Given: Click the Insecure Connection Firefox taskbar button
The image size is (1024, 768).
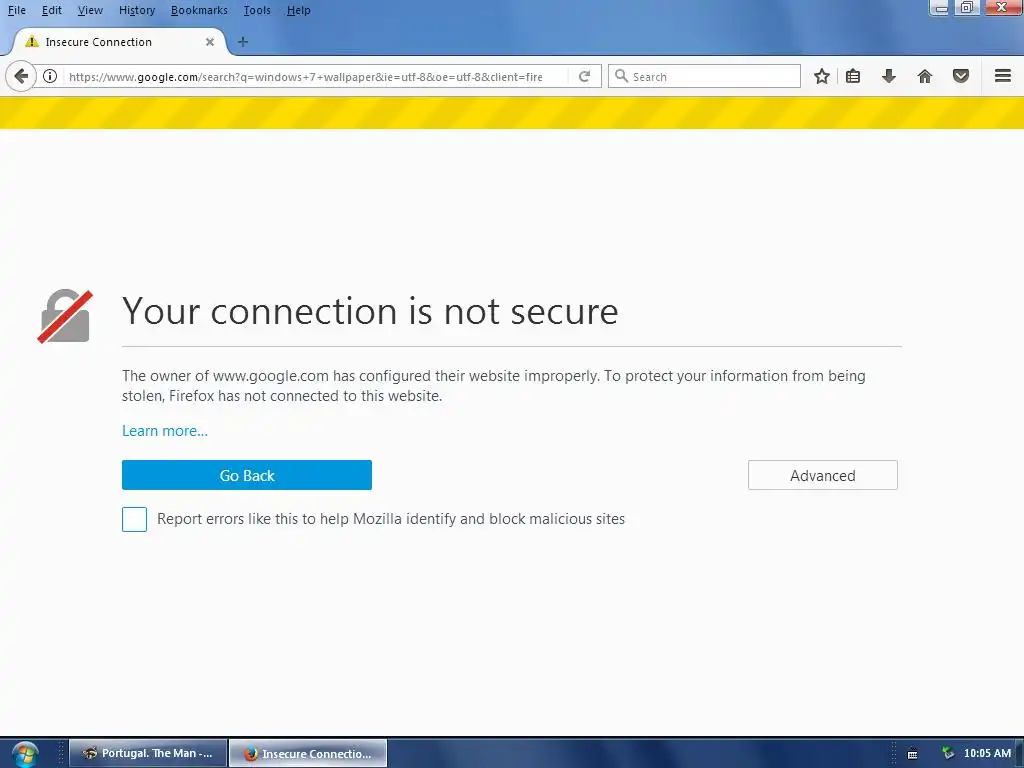Looking at the screenshot, I should point(308,753).
